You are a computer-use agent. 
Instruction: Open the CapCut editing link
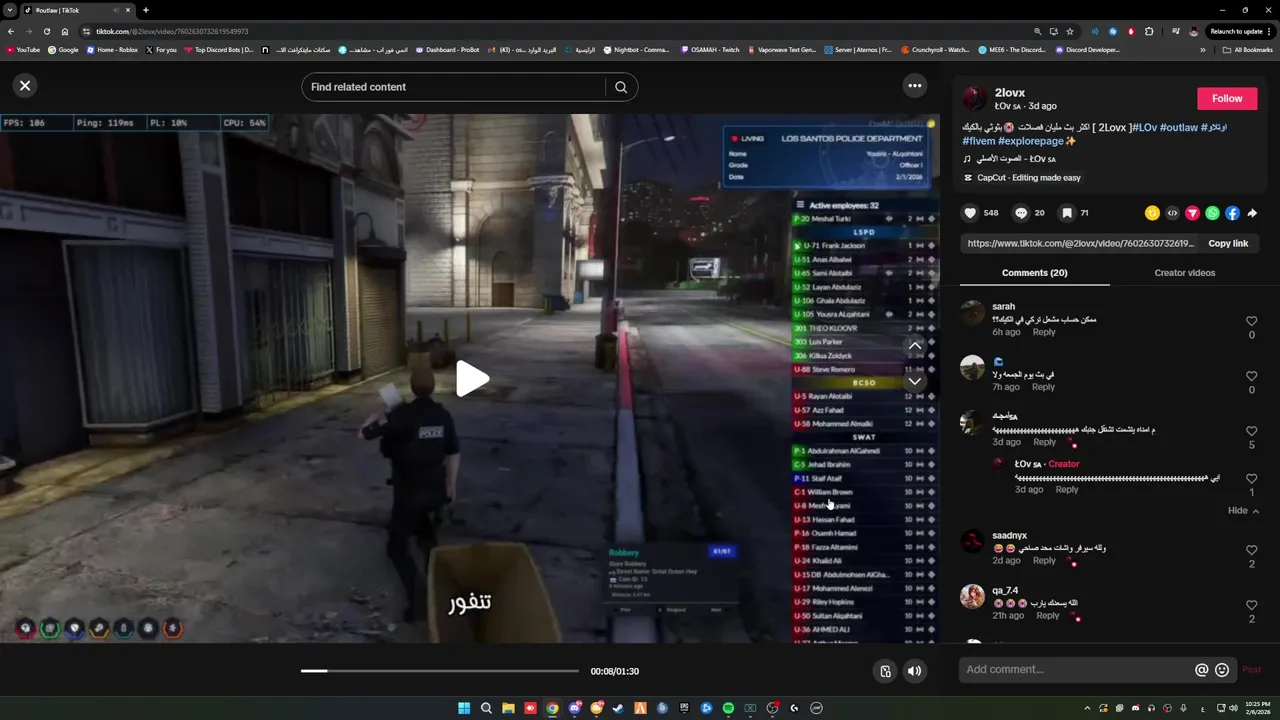[x=1022, y=178]
